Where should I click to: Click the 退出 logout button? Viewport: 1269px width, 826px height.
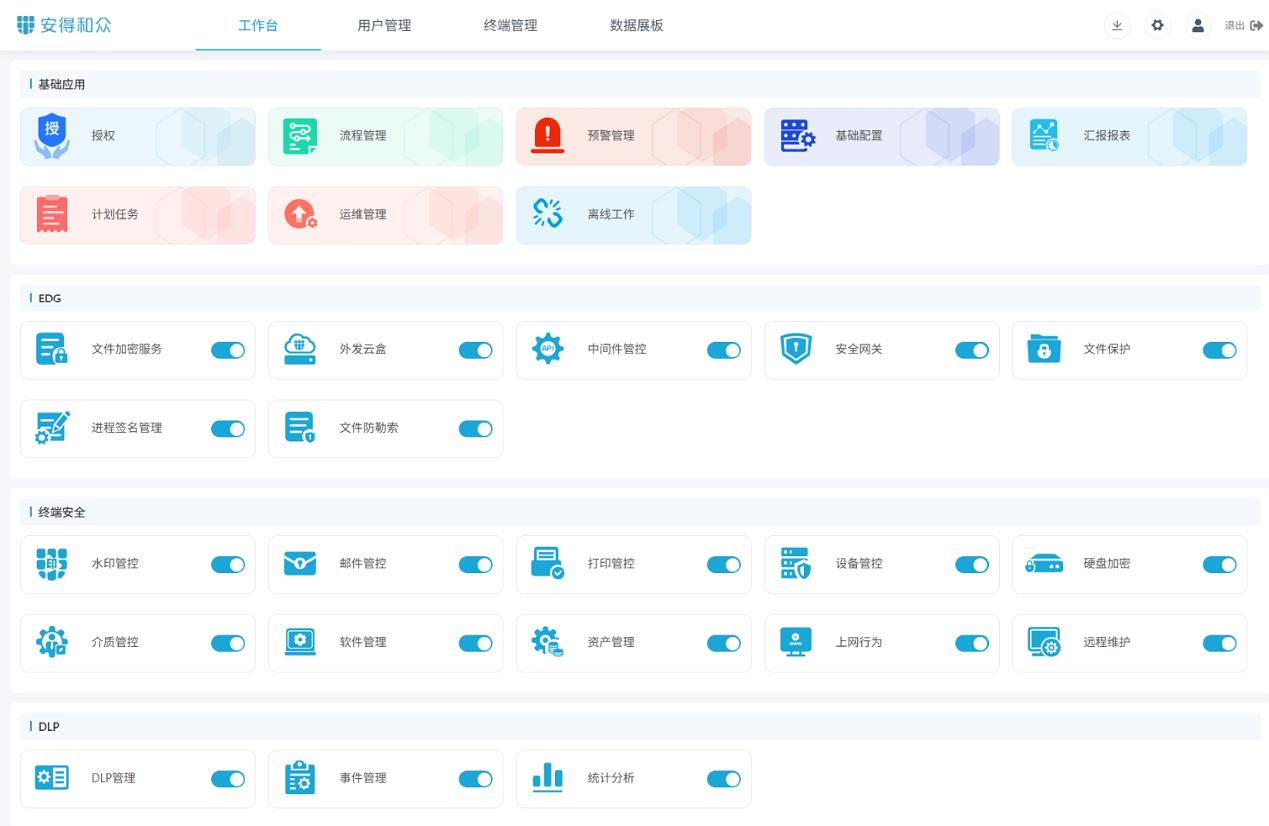click(1240, 26)
